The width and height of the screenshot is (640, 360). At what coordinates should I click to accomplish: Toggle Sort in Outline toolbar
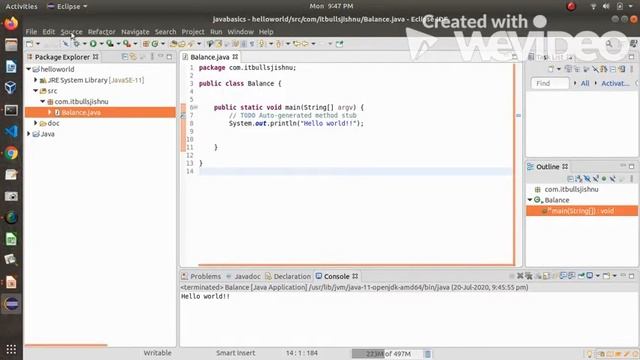pyautogui.click(x=578, y=179)
